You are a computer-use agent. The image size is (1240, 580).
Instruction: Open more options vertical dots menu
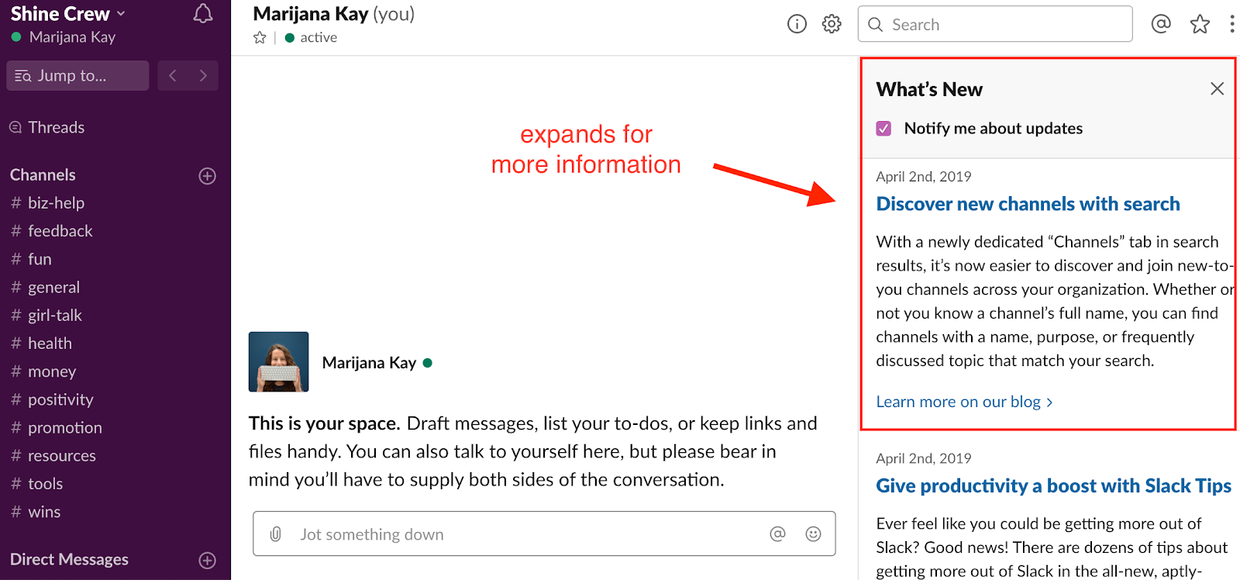(x=1232, y=25)
